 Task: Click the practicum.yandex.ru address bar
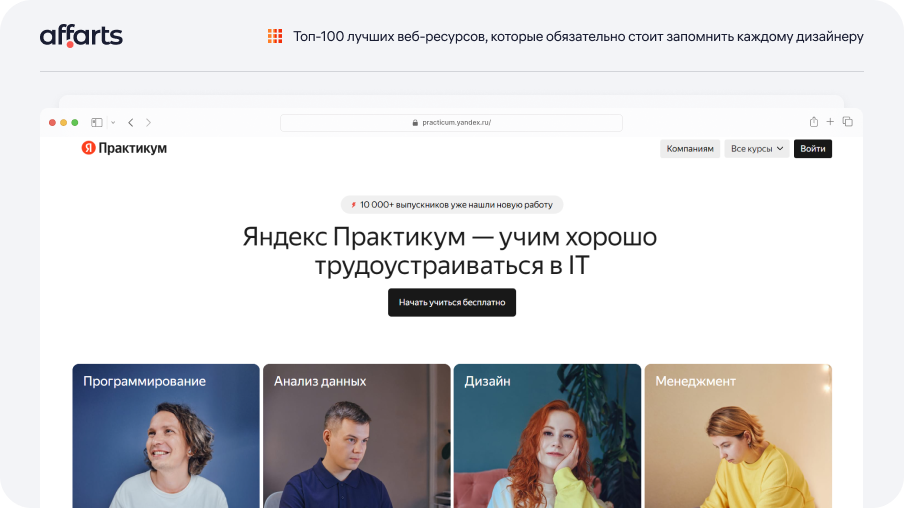[x=451, y=122]
